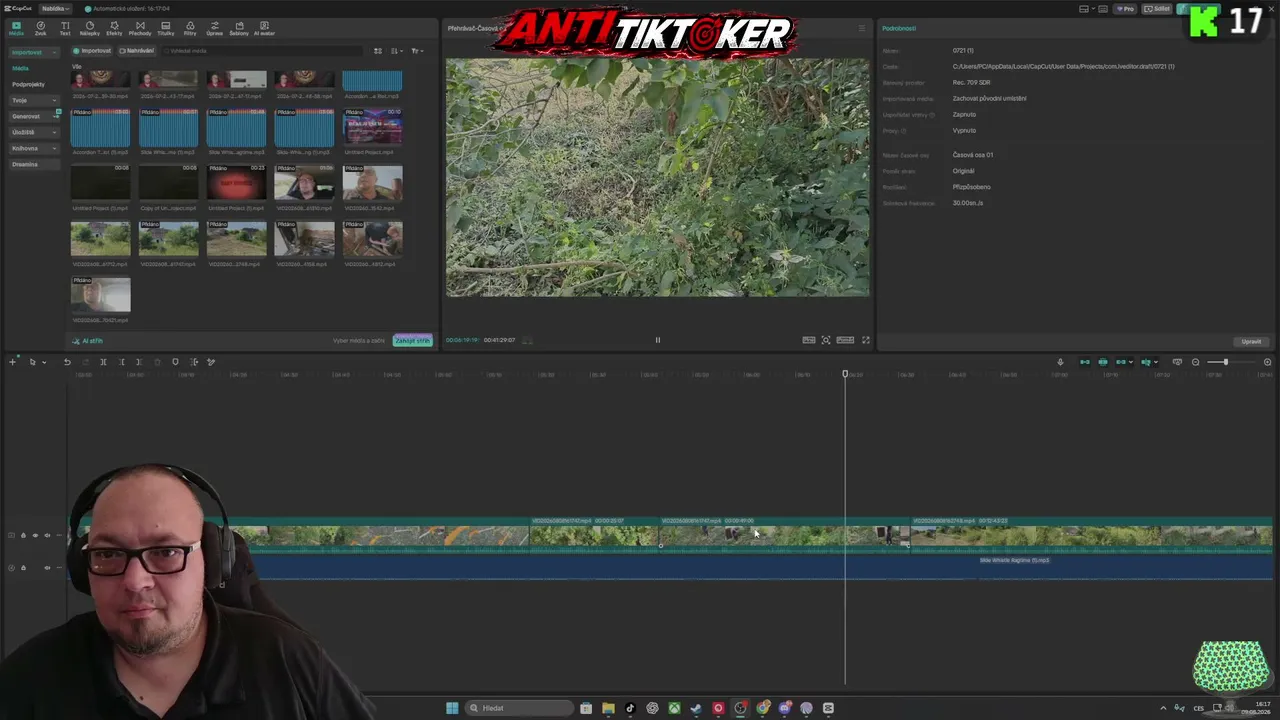Open the media sort dropdown
This screenshot has height=720, width=1280.
(397, 51)
